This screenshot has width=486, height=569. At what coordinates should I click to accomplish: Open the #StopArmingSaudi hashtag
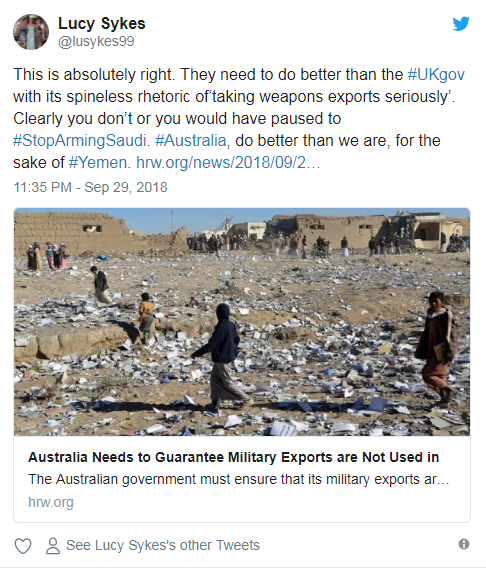point(79,140)
